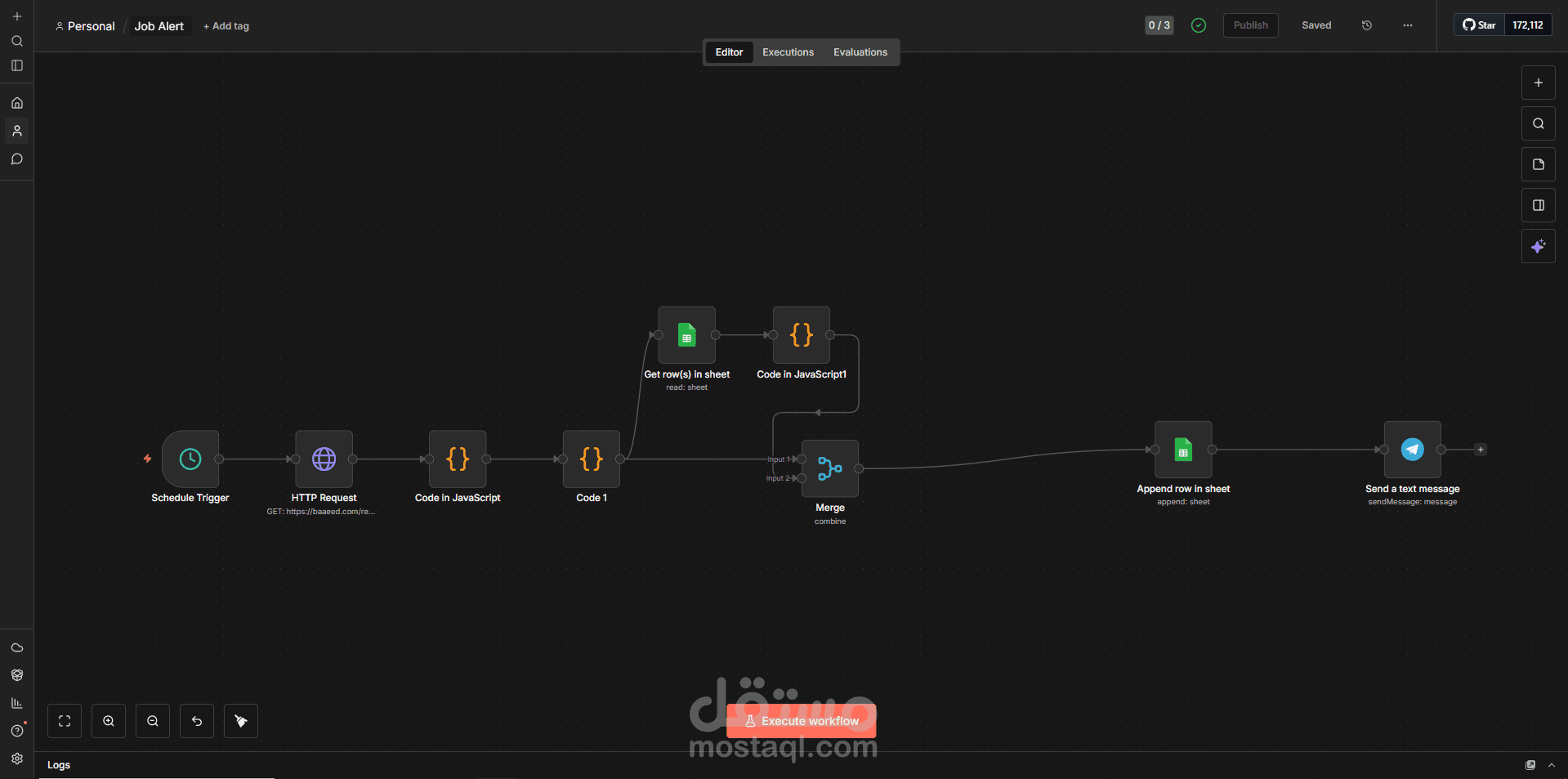Click Execute workflow button
The width and height of the screenshot is (1568, 779).
[x=802, y=721]
